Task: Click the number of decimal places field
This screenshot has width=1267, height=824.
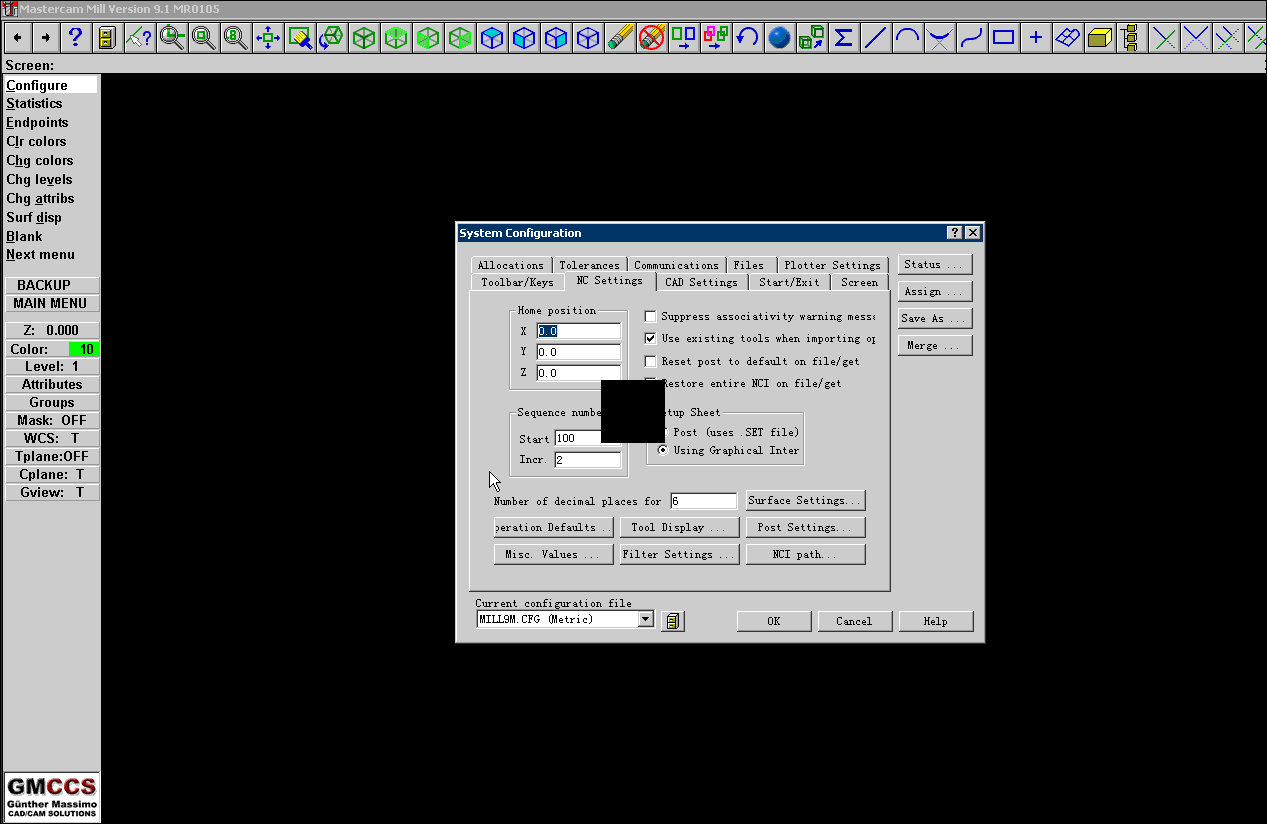Action: point(704,501)
